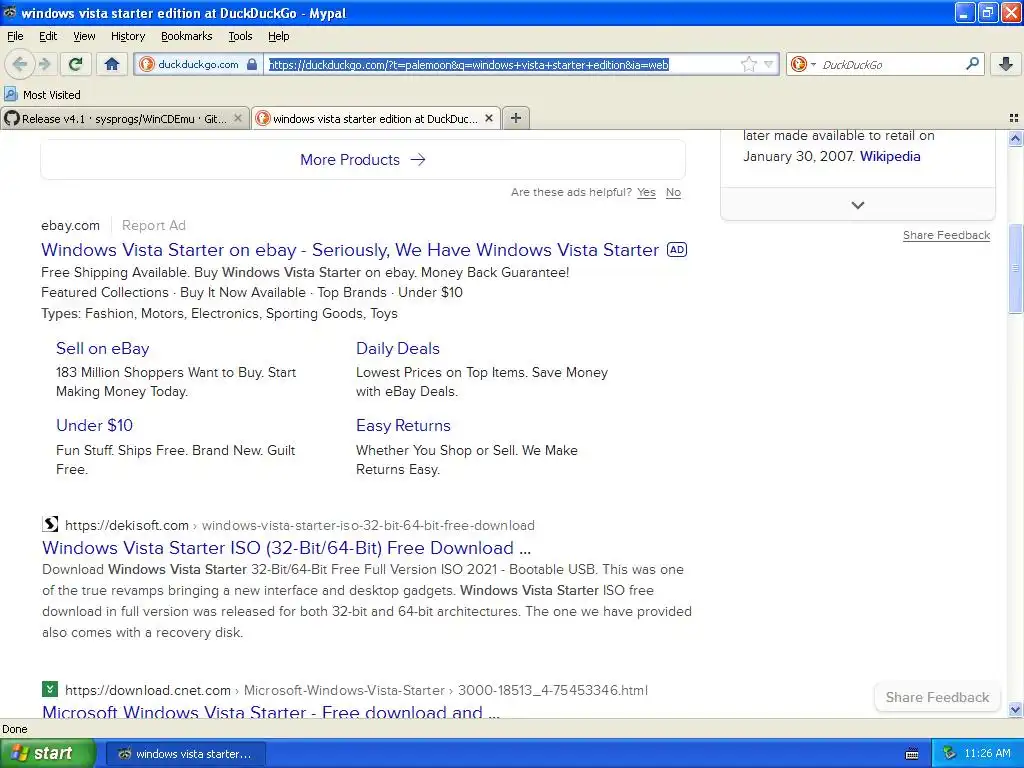The width and height of the screenshot is (1024, 768).
Task: Switch to Release v4.1 WinCDEmu tab
Action: coord(124,118)
